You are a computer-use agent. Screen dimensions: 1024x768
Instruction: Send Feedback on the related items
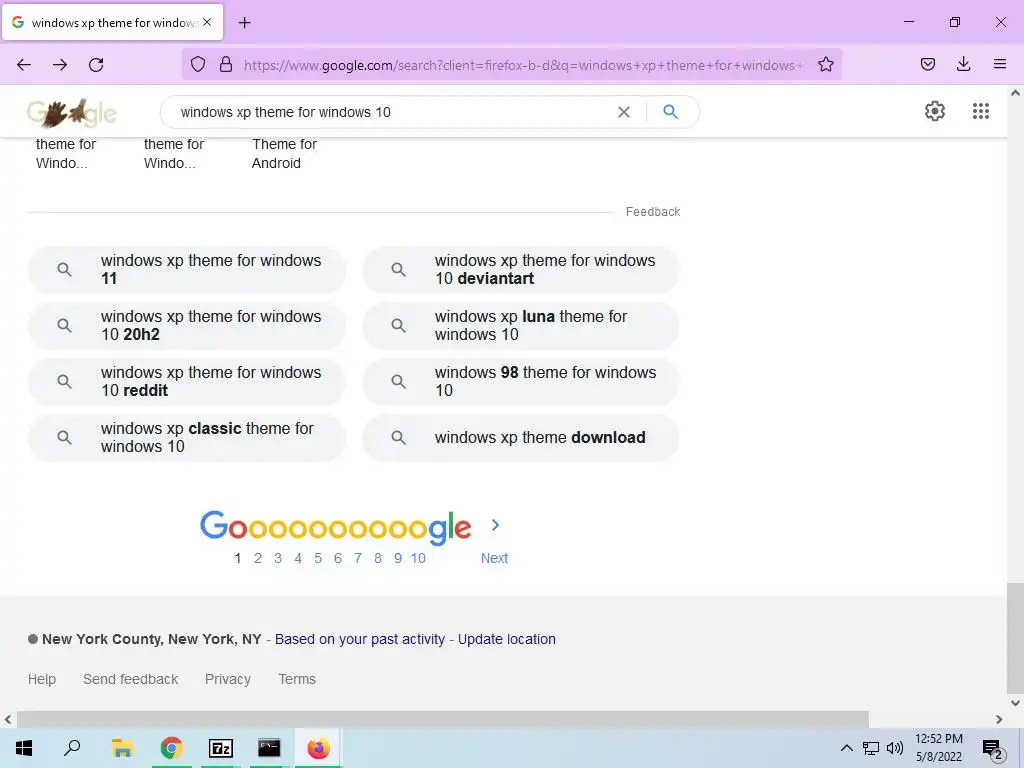pyautogui.click(x=652, y=212)
